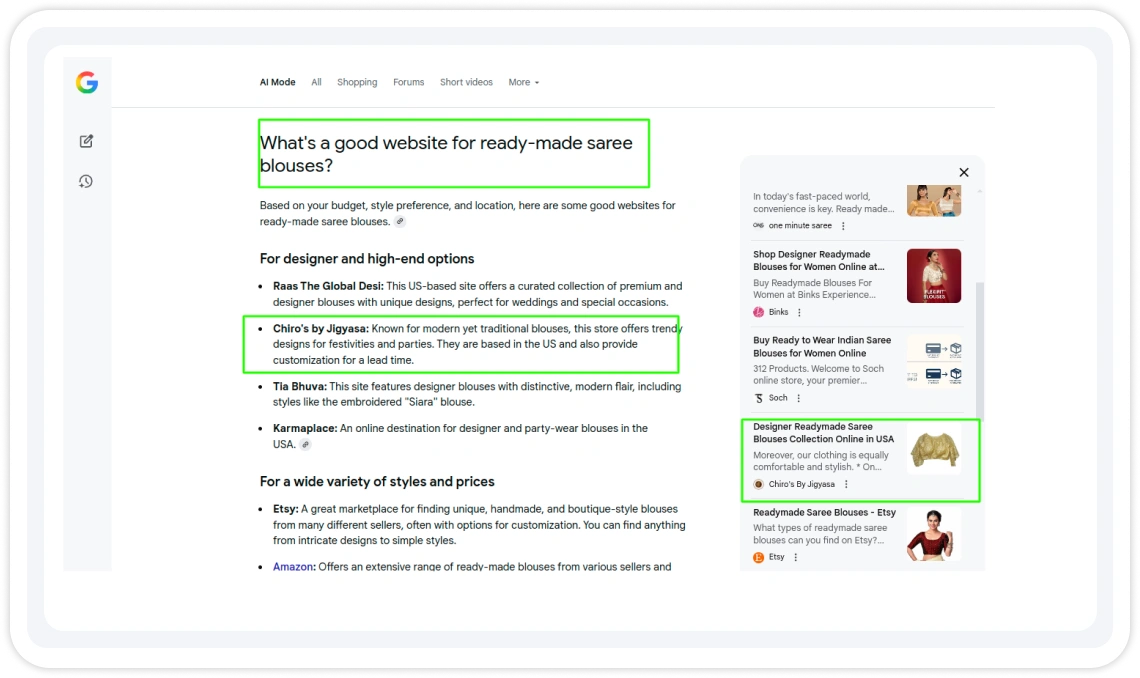Expand the More dropdown
The width and height of the screenshot is (1140, 678).
point(523,82)
